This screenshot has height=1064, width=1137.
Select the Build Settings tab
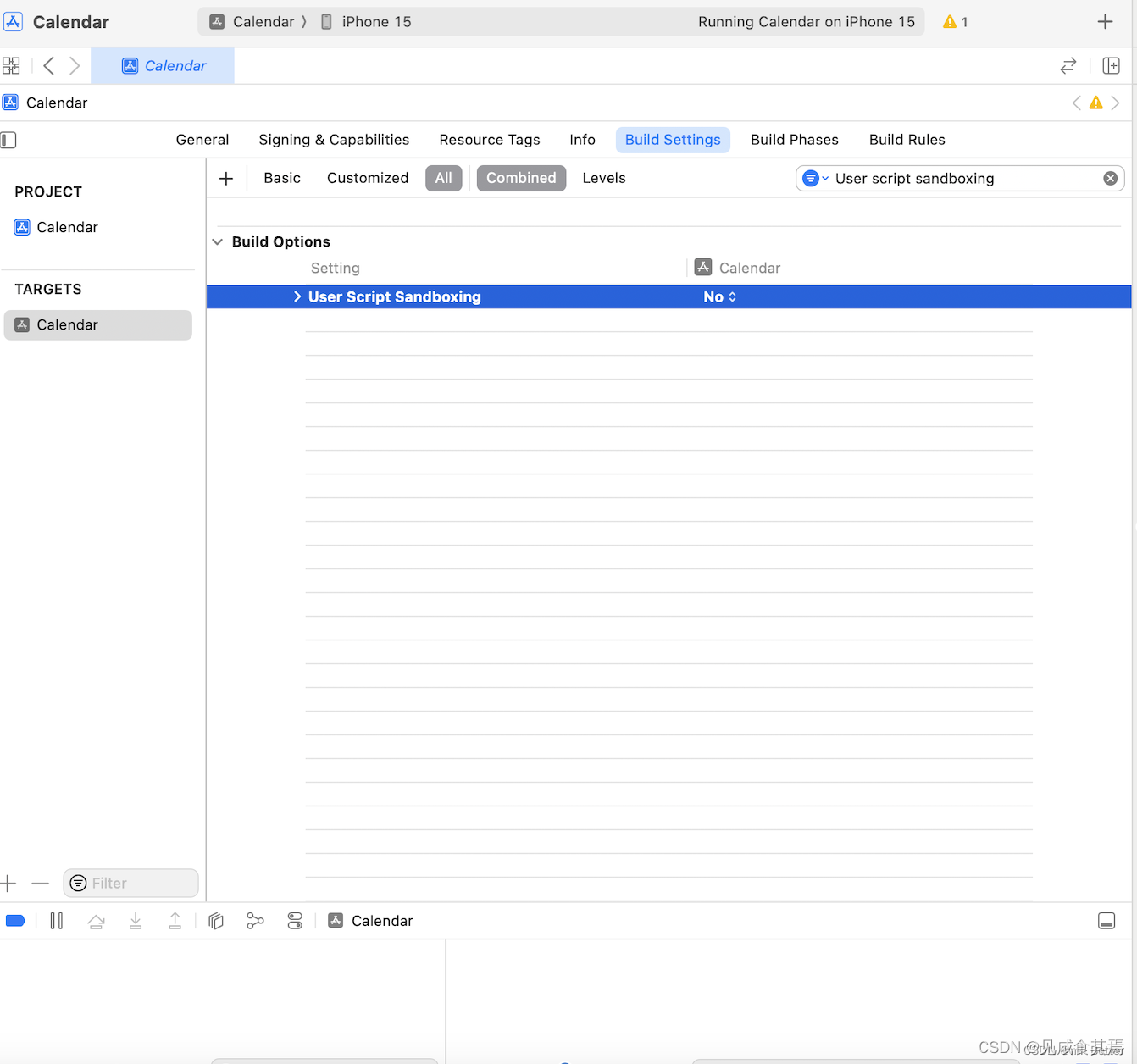[x=673, y=140]
